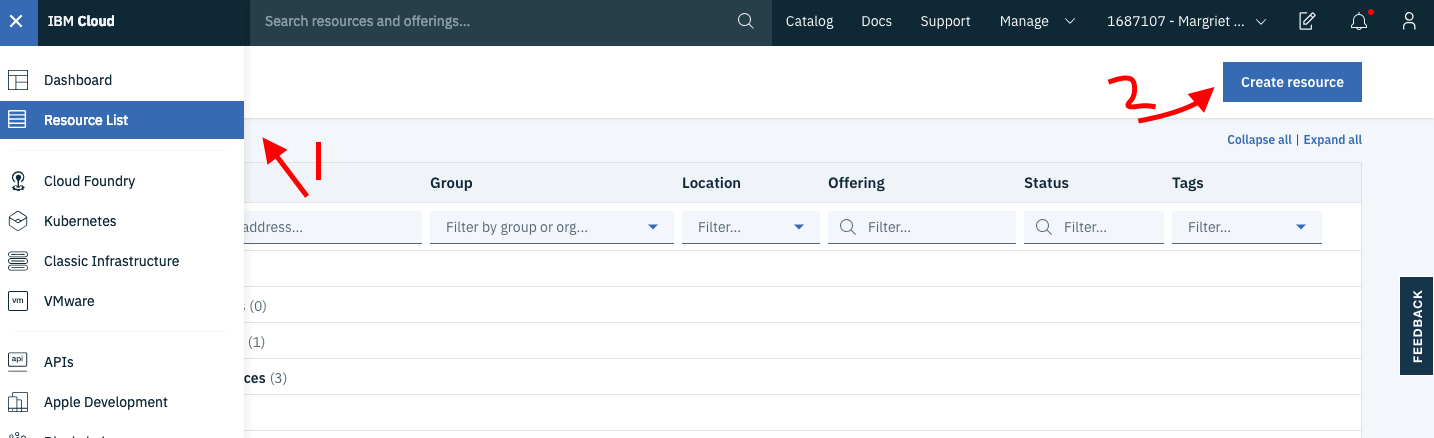
Task: Open the Catalog link in header
Action: [809, 21]
